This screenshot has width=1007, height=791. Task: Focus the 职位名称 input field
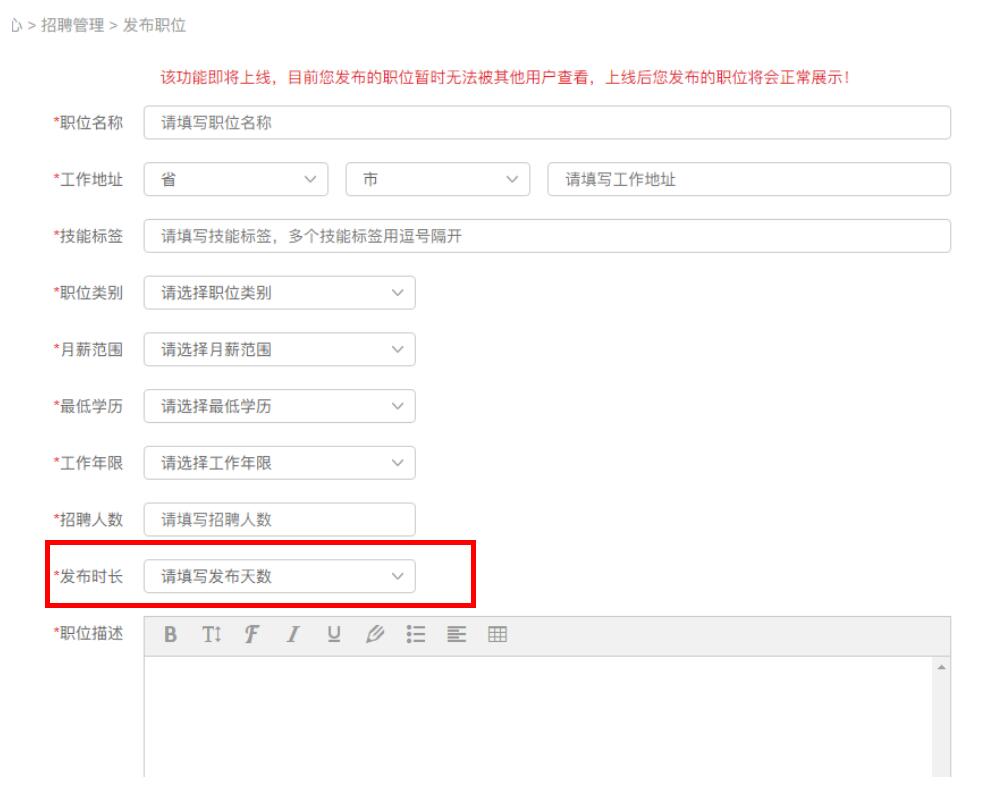(x=547, y=123)
